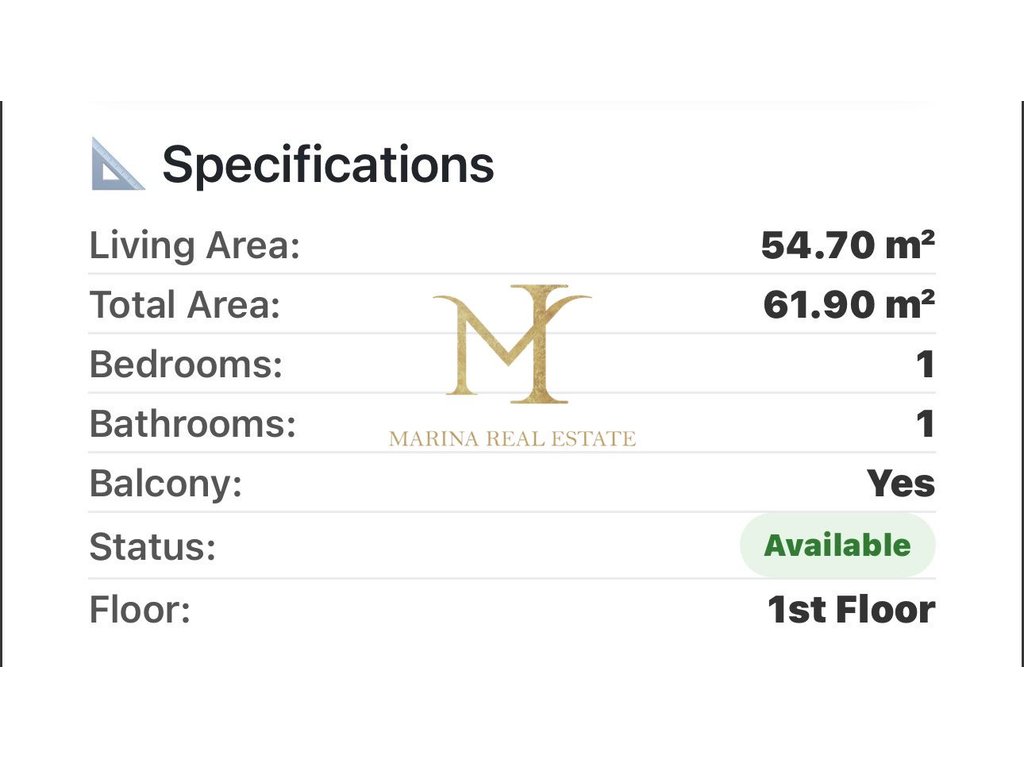The height and width of the screenshot is (768, 1024).
Task: Select the 61.90 m² total area value
Action: (849, 305)
